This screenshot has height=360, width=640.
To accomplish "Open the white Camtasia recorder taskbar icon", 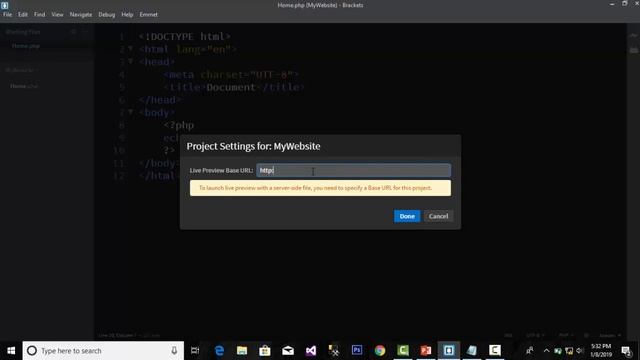I will [495, 351].
